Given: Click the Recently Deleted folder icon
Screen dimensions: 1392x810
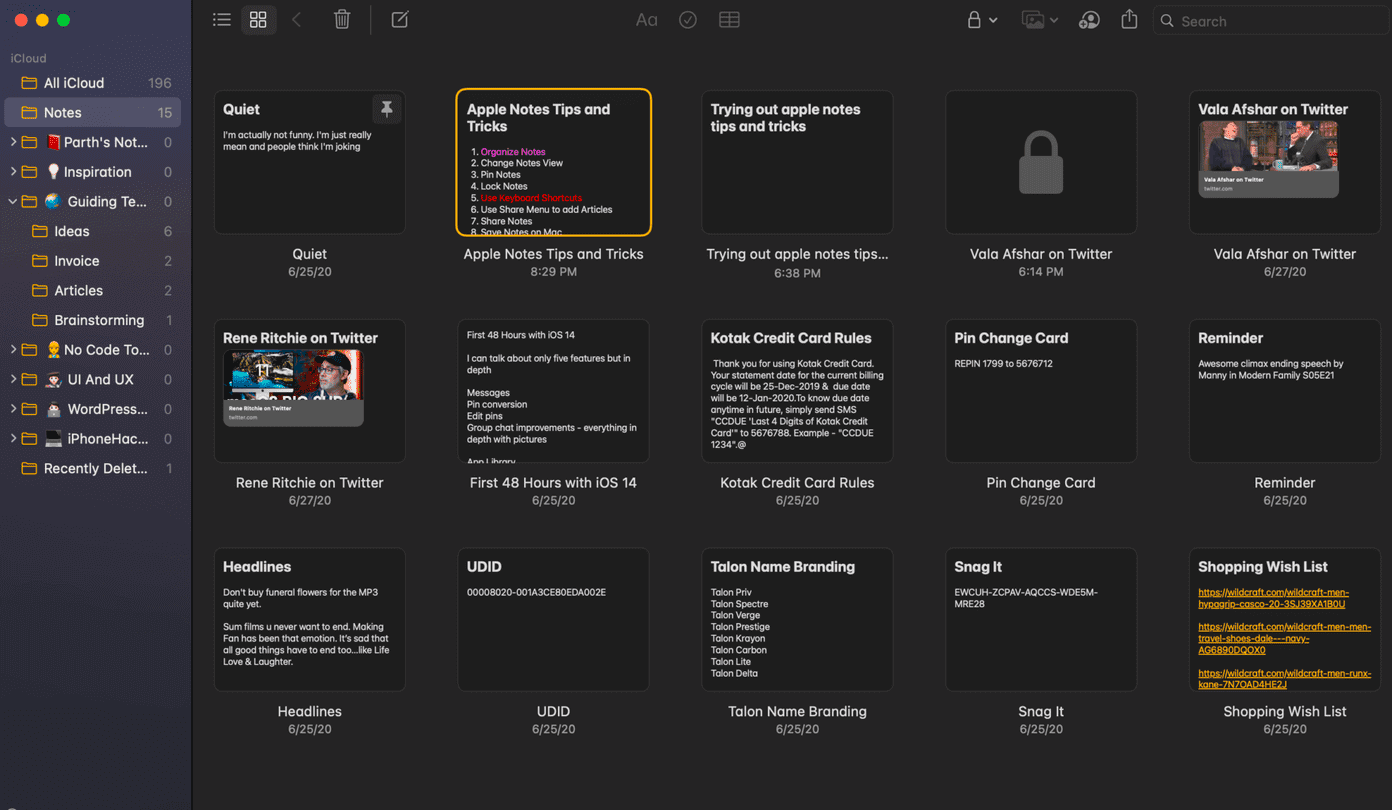Looking at the screenshot, I should [29, 468].
